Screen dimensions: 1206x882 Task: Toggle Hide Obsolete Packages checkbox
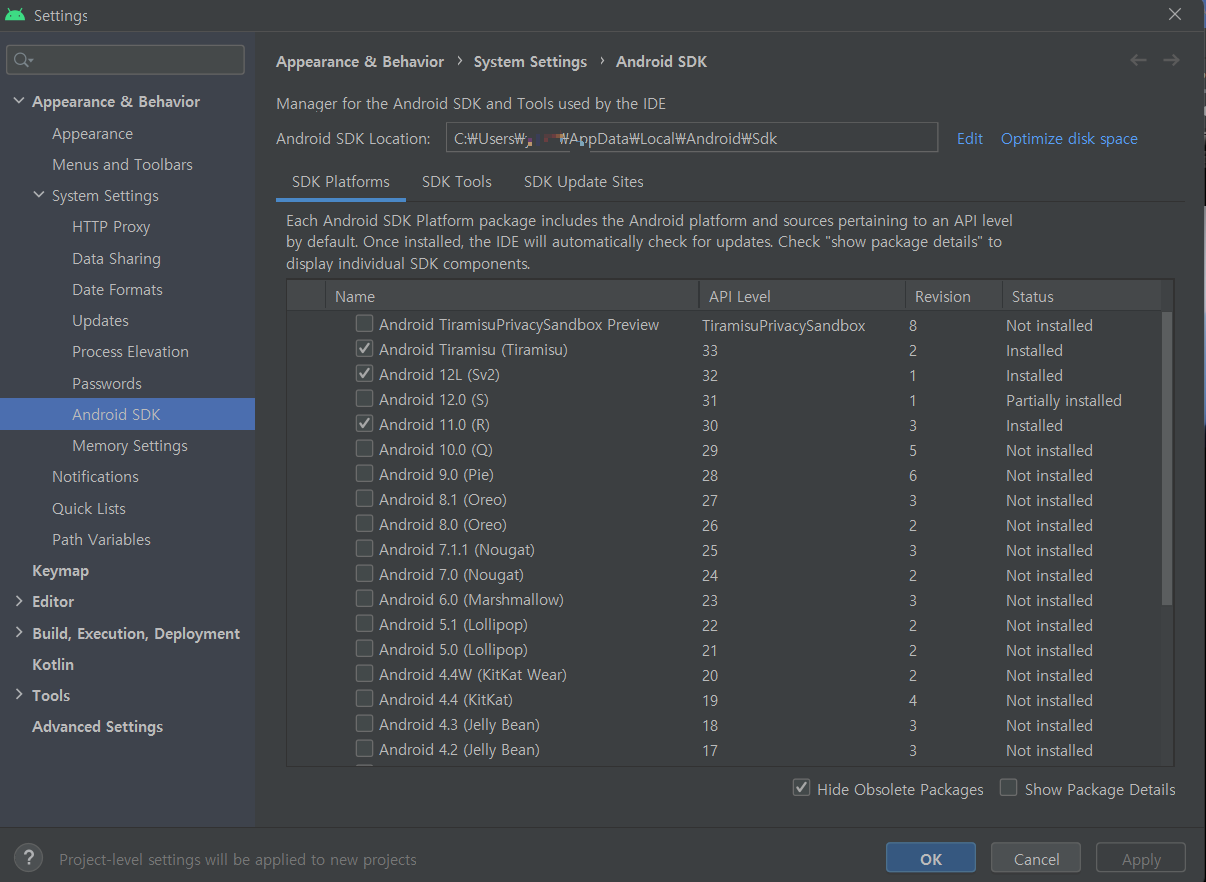801,788
